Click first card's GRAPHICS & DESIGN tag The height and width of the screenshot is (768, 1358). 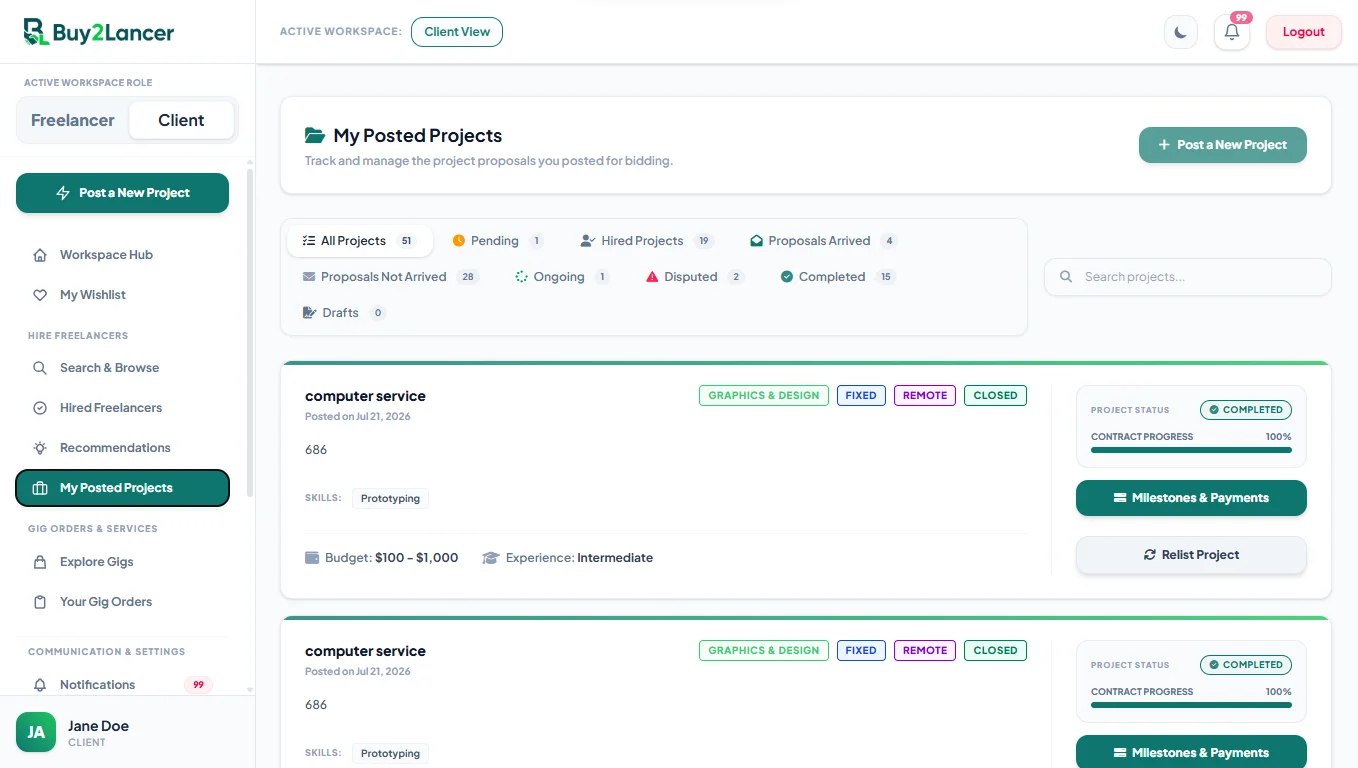point(764,396)
